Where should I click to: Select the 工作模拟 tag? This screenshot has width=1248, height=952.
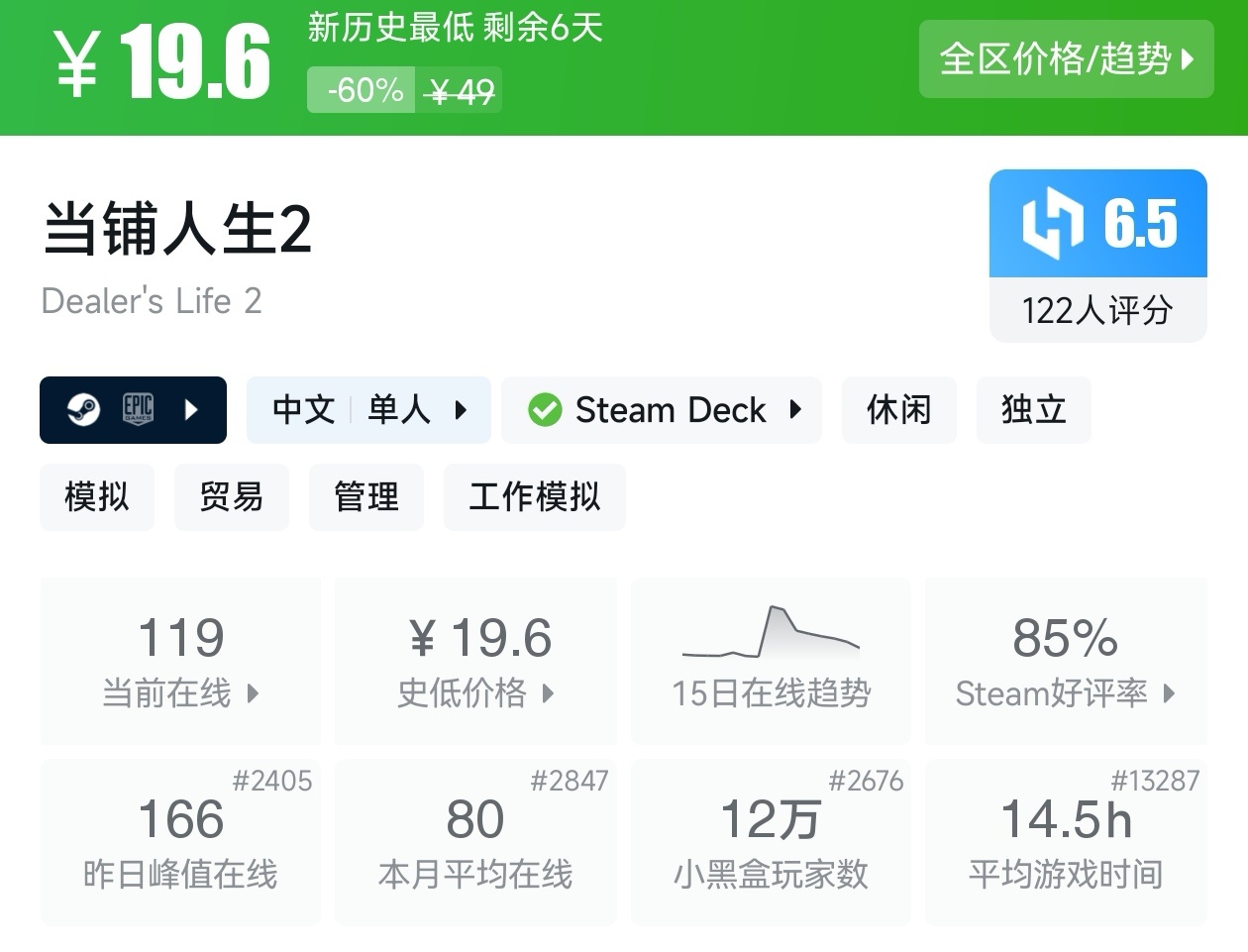[535, 496]
